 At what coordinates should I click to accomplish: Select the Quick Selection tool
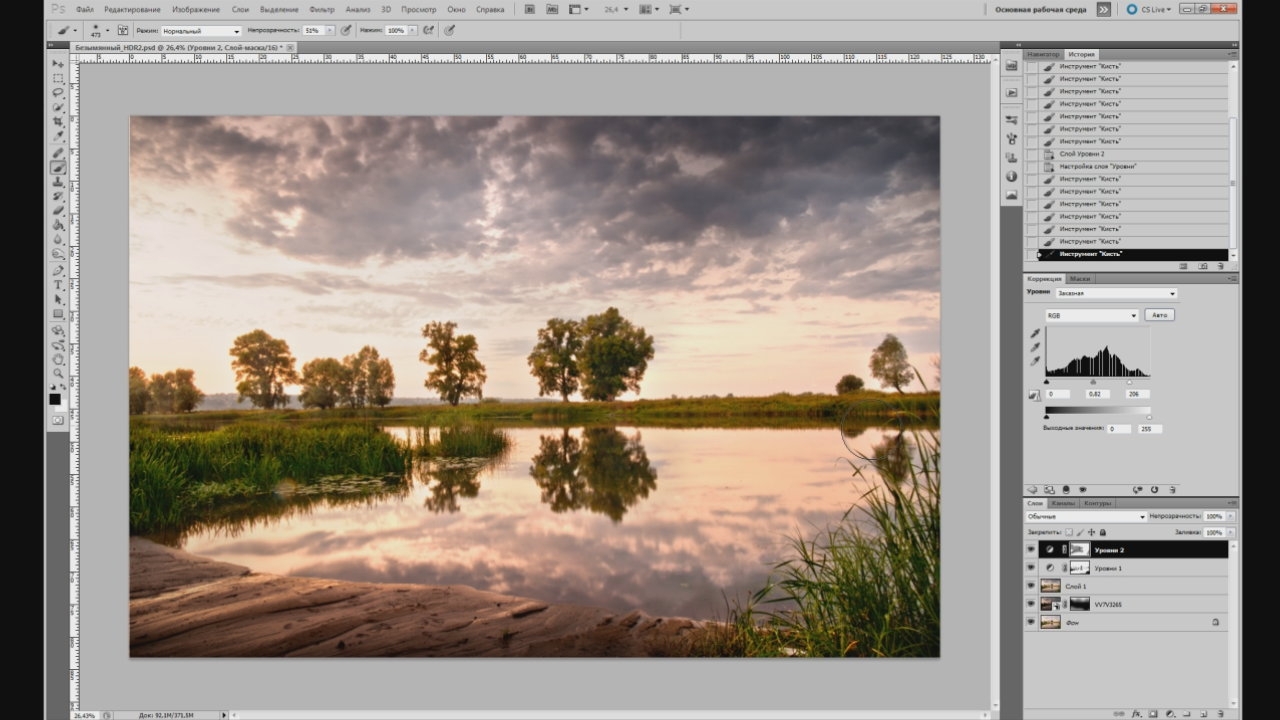(58, 106)
